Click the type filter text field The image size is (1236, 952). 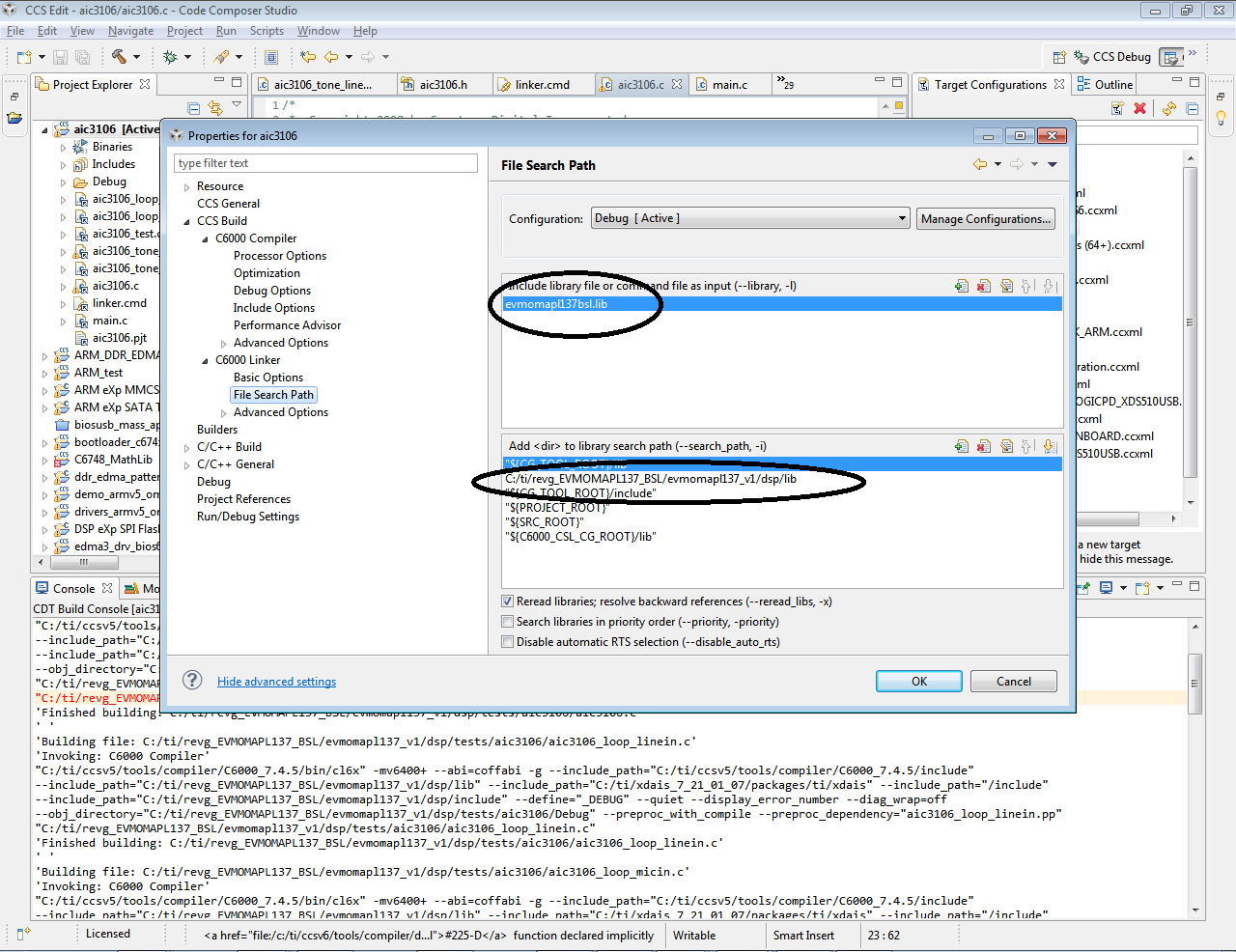click(x=325, y=163)
